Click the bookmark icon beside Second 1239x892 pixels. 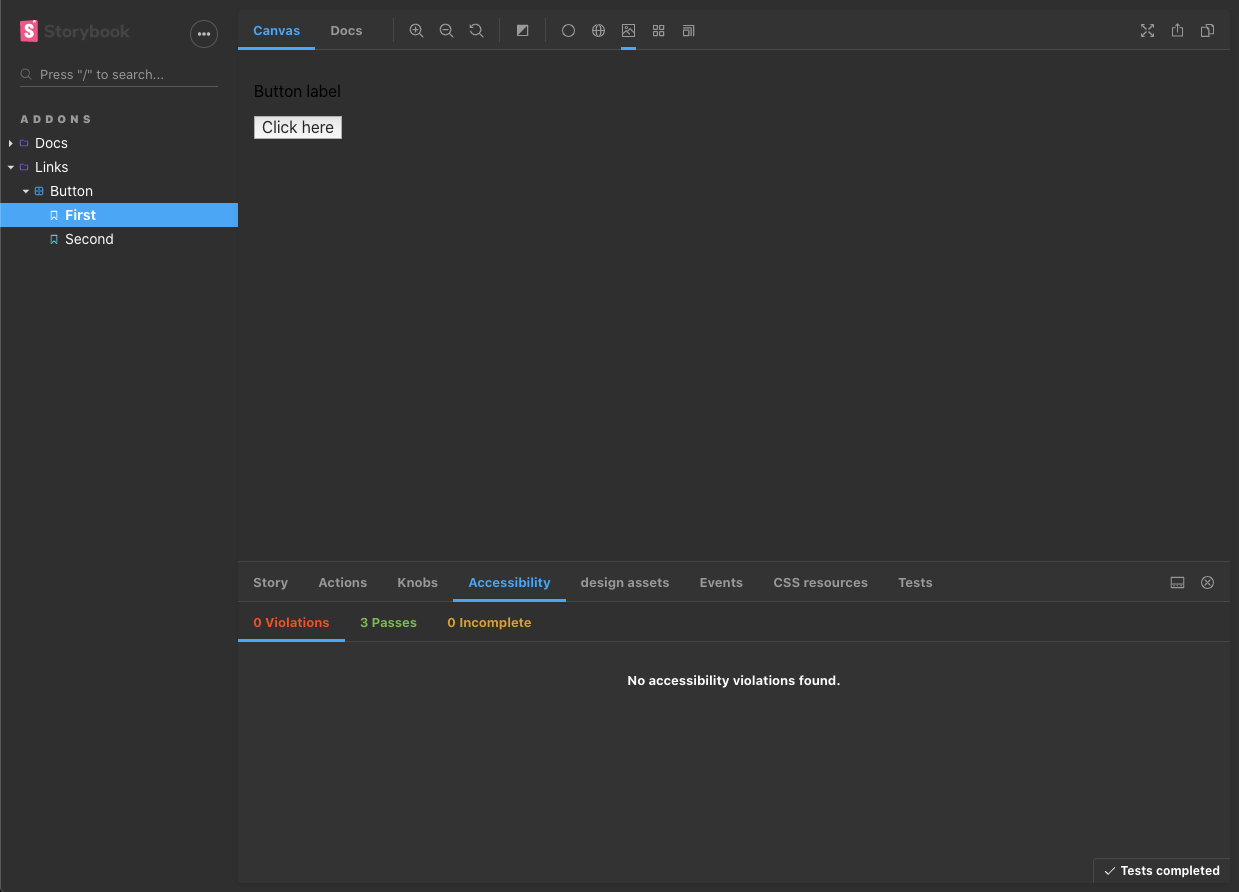54,239
